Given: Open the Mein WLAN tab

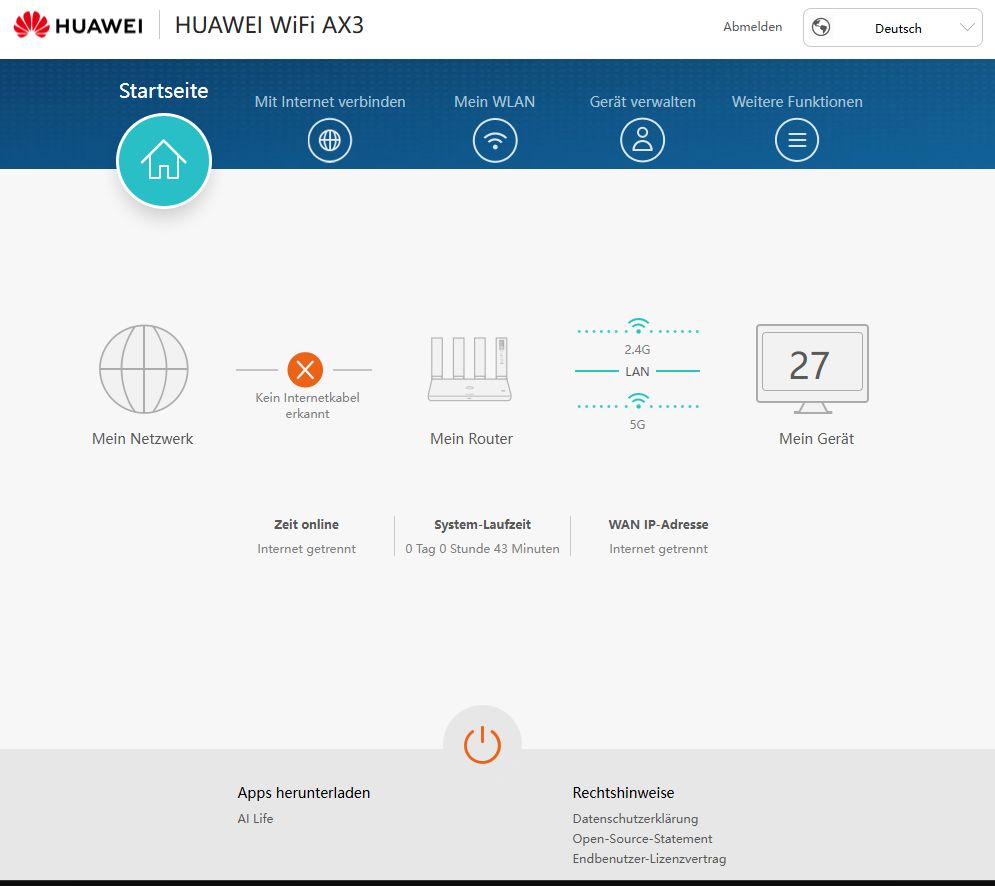Looking at the screenshot, I should 494,102.
